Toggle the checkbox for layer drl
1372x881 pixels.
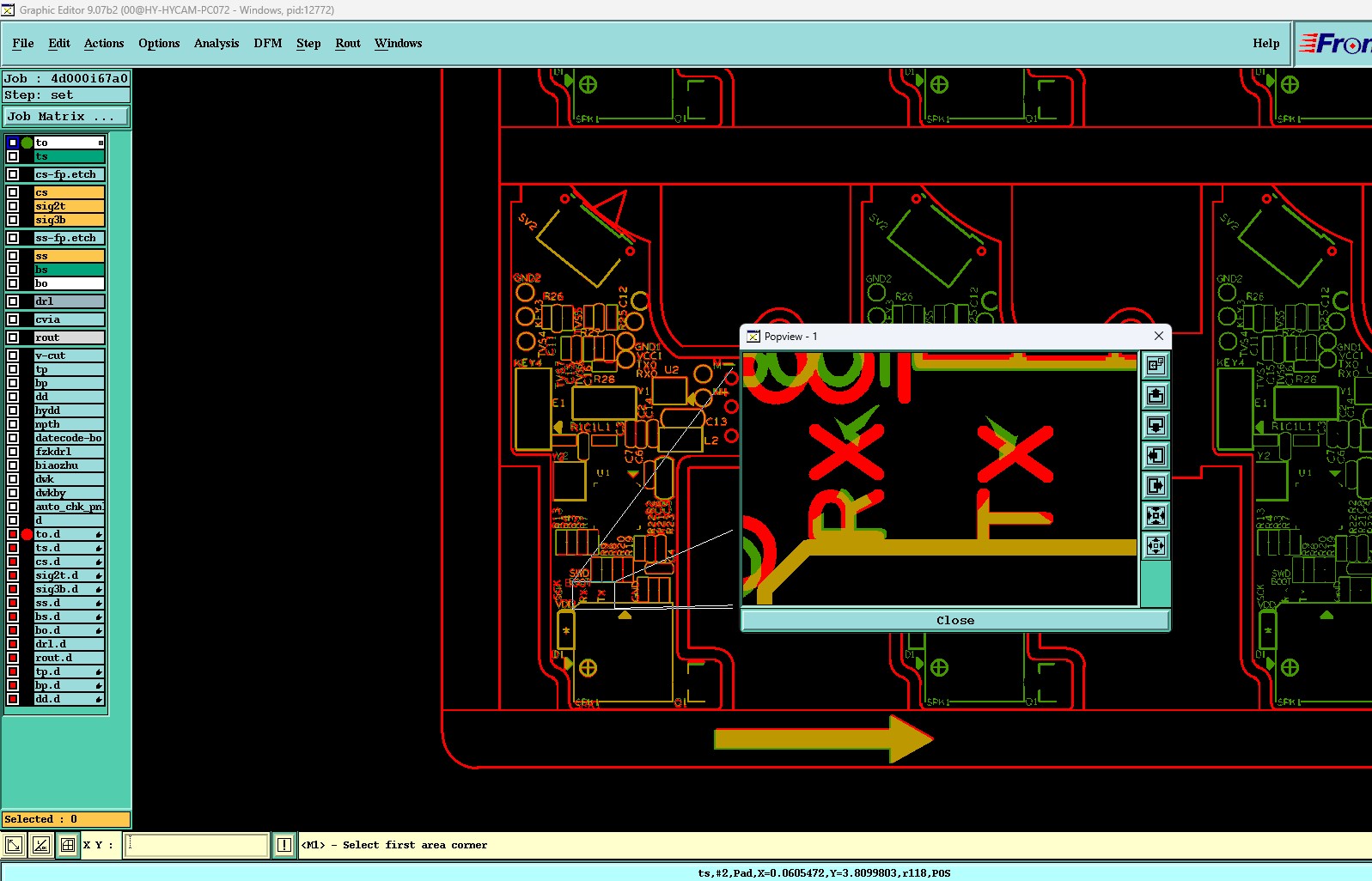coord(13,301)
